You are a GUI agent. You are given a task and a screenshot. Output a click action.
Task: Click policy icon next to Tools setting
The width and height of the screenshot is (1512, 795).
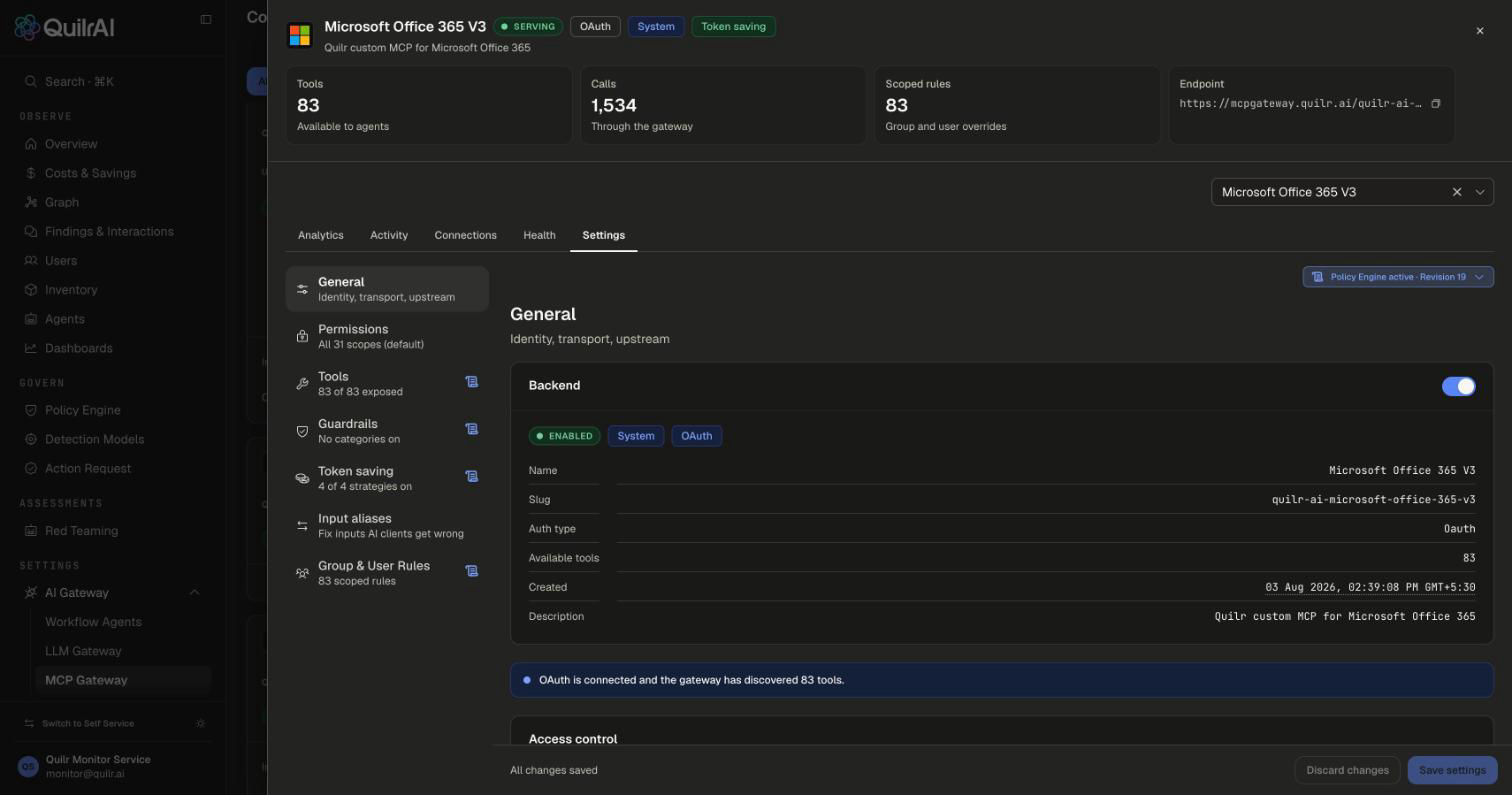[x=472, y=381]
